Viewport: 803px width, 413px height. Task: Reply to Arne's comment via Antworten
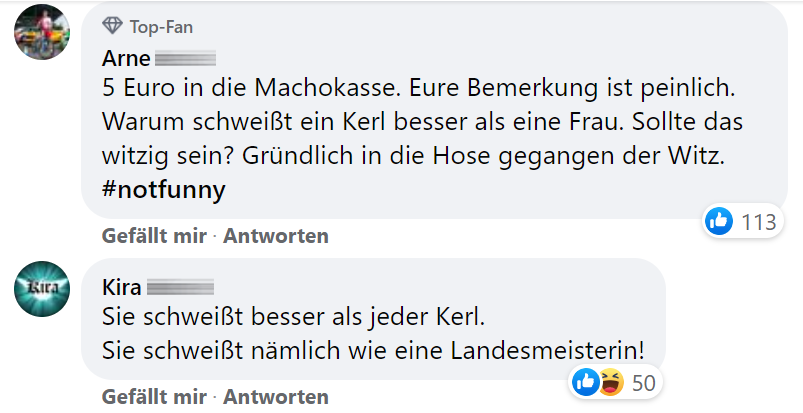click(276, 237)
